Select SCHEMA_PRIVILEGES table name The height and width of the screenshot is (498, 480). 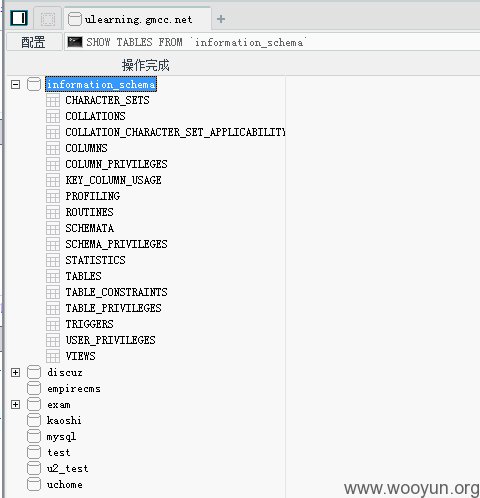point(116,244)
